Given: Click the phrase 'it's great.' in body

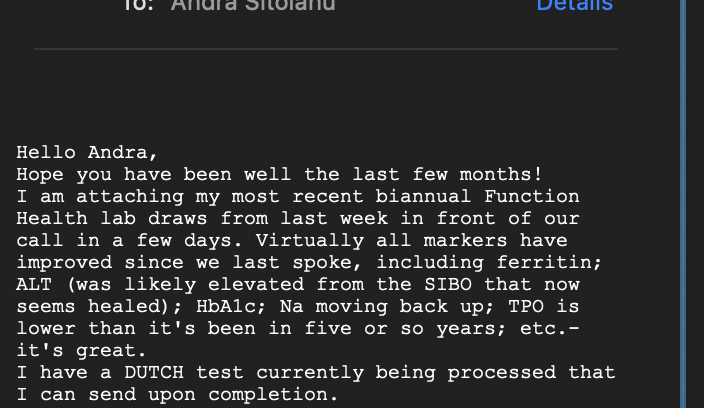Looking at the screenshot, I should coord(82,350).
